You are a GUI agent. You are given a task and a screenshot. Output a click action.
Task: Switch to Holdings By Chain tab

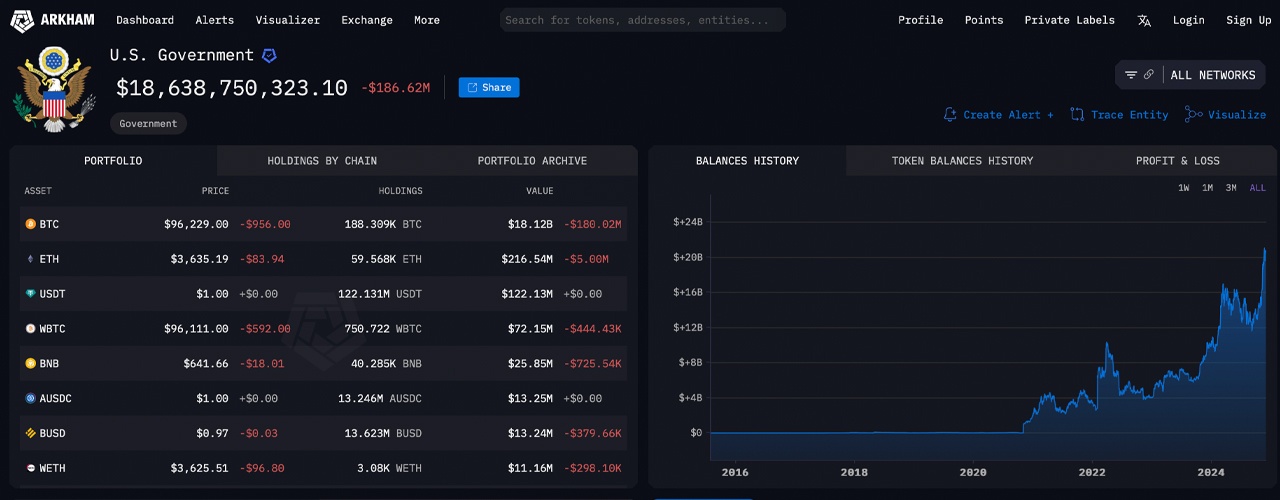point(322,161)
